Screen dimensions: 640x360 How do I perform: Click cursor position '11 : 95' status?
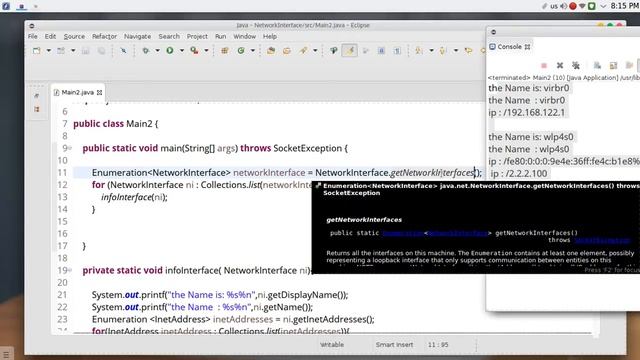[438, 345]
